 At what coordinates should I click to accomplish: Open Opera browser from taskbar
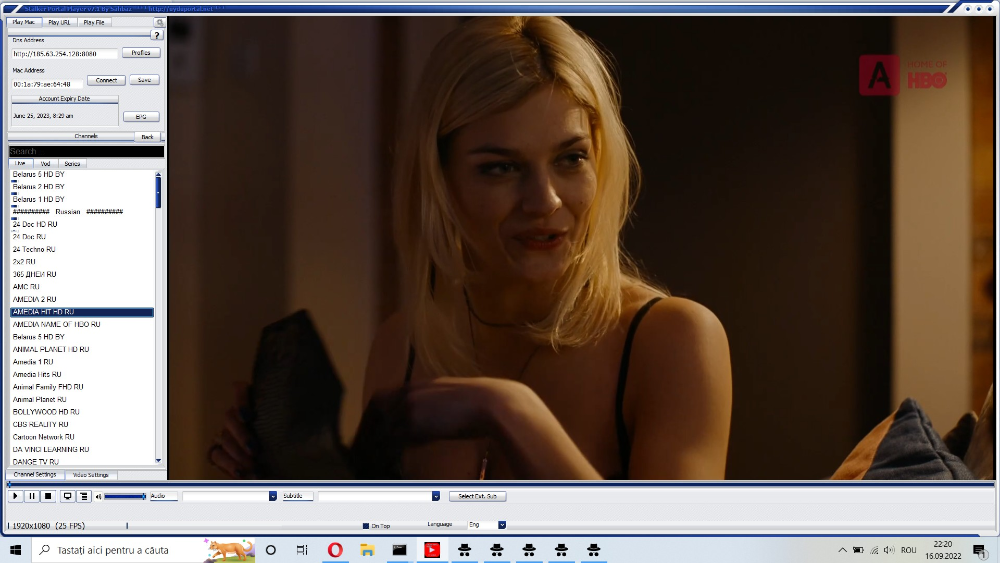pyautogui.click(x=335, y=550)
